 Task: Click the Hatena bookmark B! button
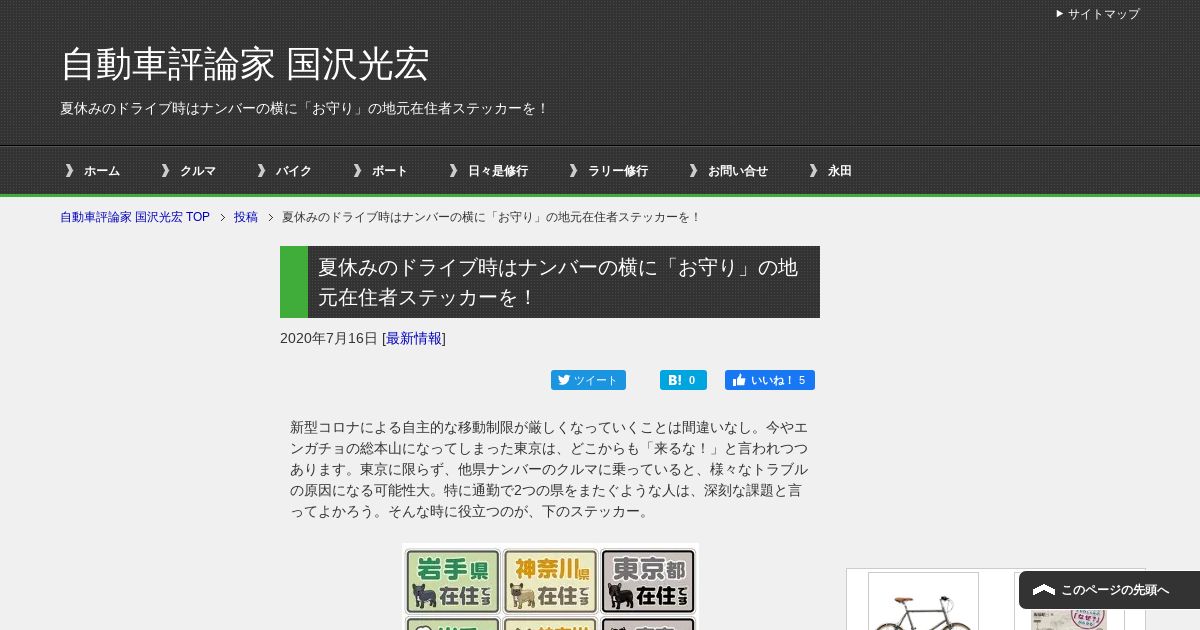click(x=683, y=380)
